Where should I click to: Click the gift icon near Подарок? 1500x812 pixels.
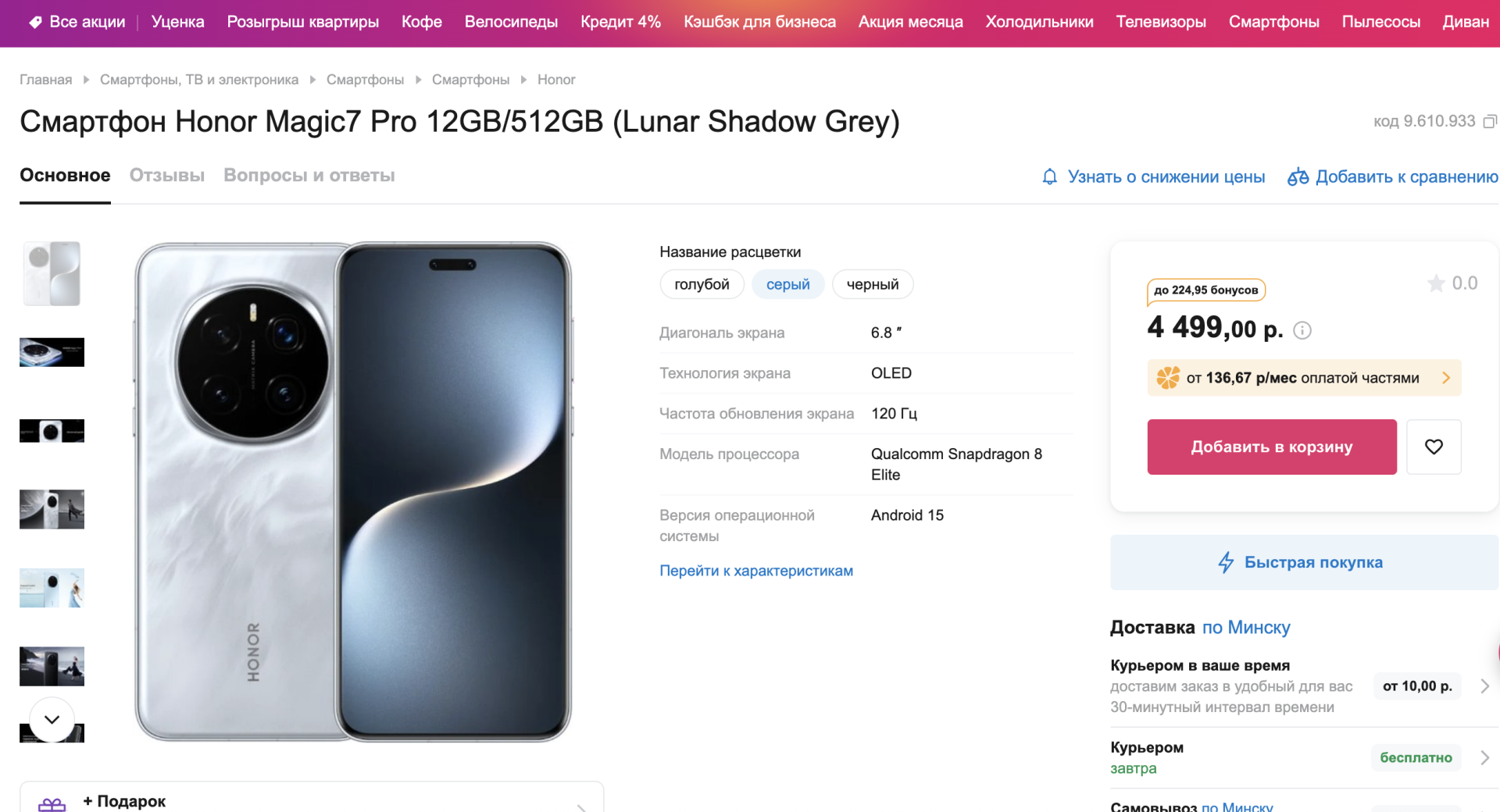click(52, 803)
